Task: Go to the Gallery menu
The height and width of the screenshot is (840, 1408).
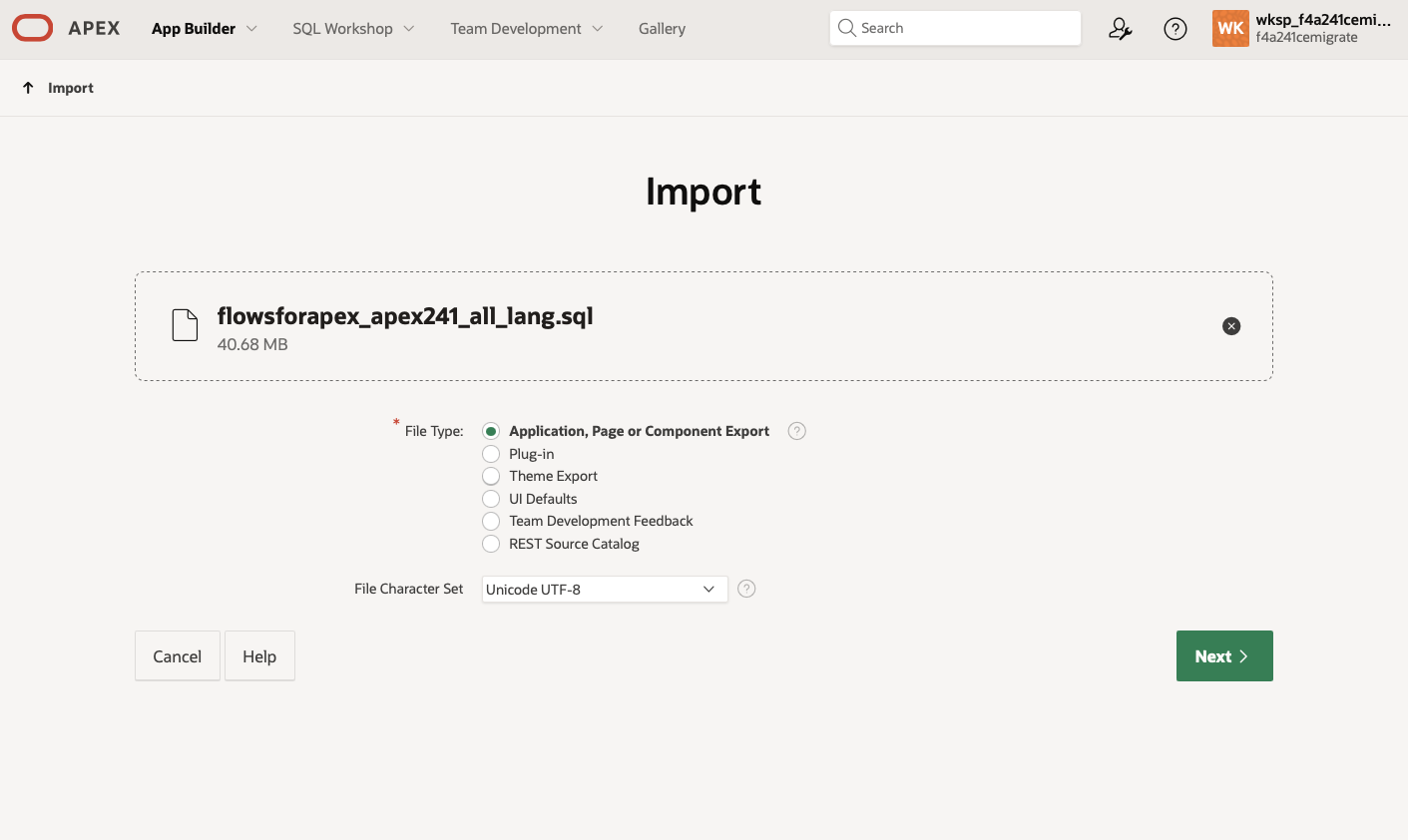Action: pyautogui.click(x=661, y=29)
